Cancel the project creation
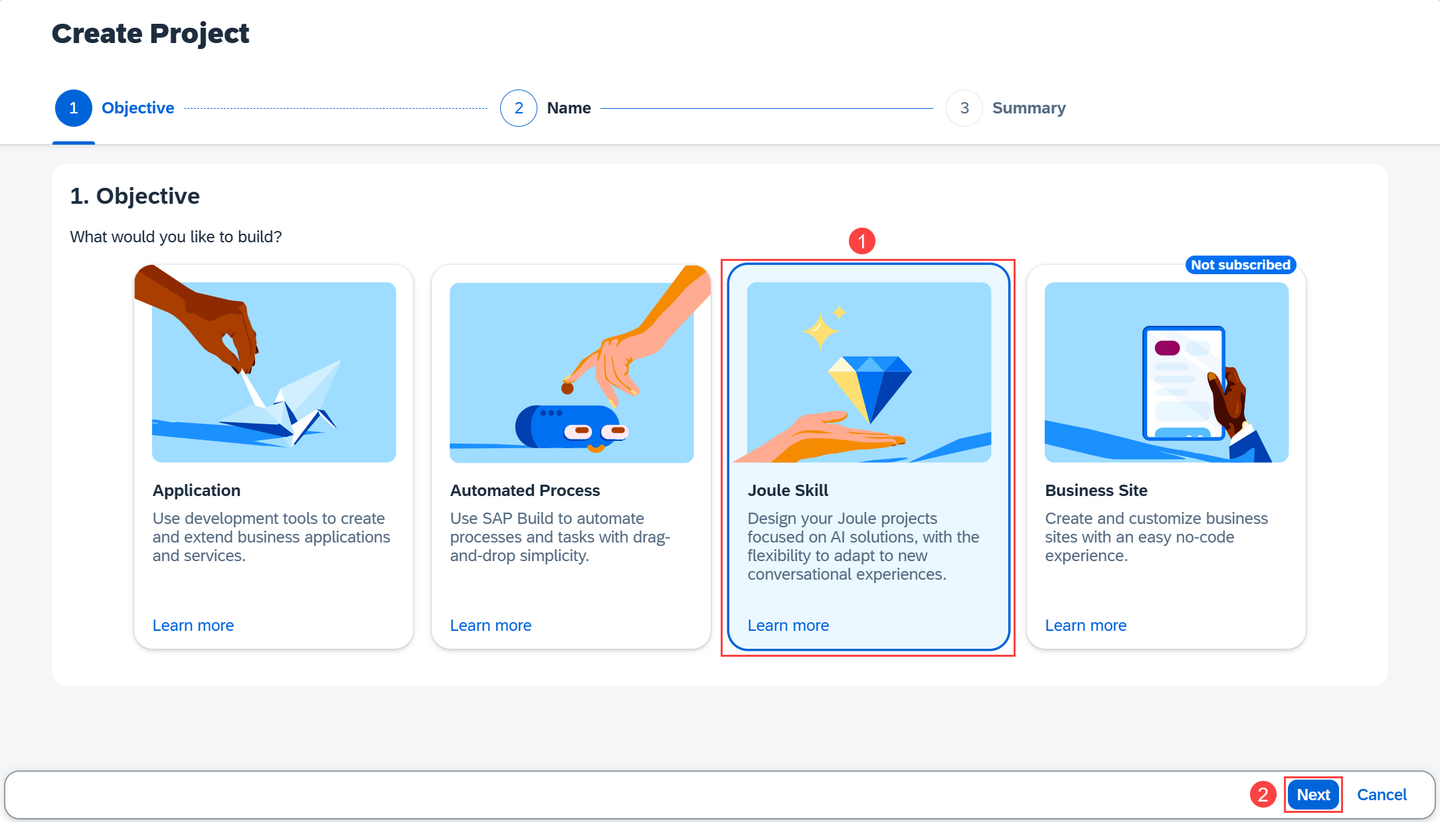The width and height of the screenshot is (1440, 822). coord(1382,795)
